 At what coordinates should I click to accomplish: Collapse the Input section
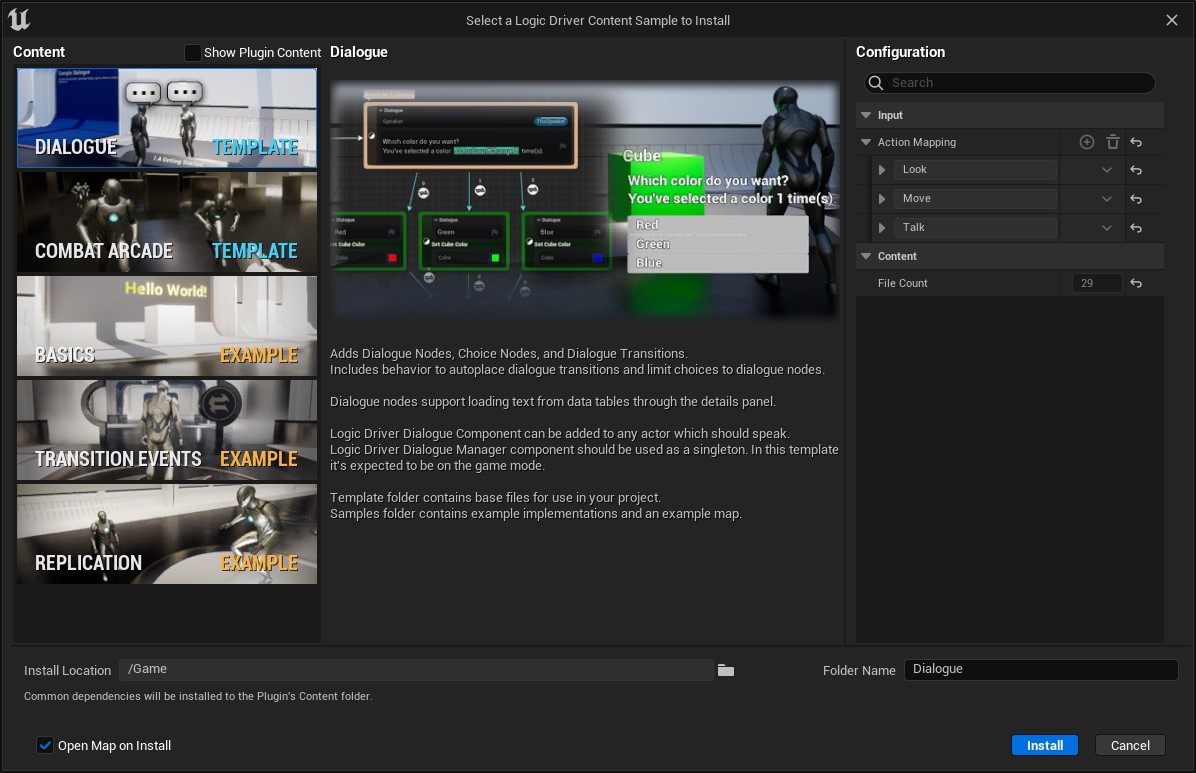pyautogui.click(x=866, y=115)
